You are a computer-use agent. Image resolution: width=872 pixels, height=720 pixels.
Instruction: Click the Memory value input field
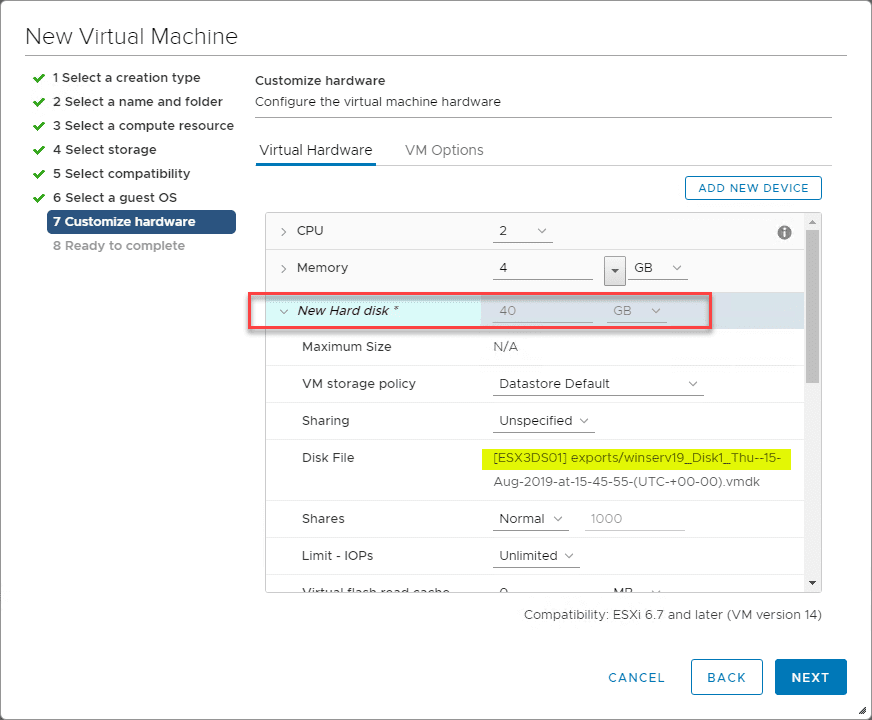point(543,268)
